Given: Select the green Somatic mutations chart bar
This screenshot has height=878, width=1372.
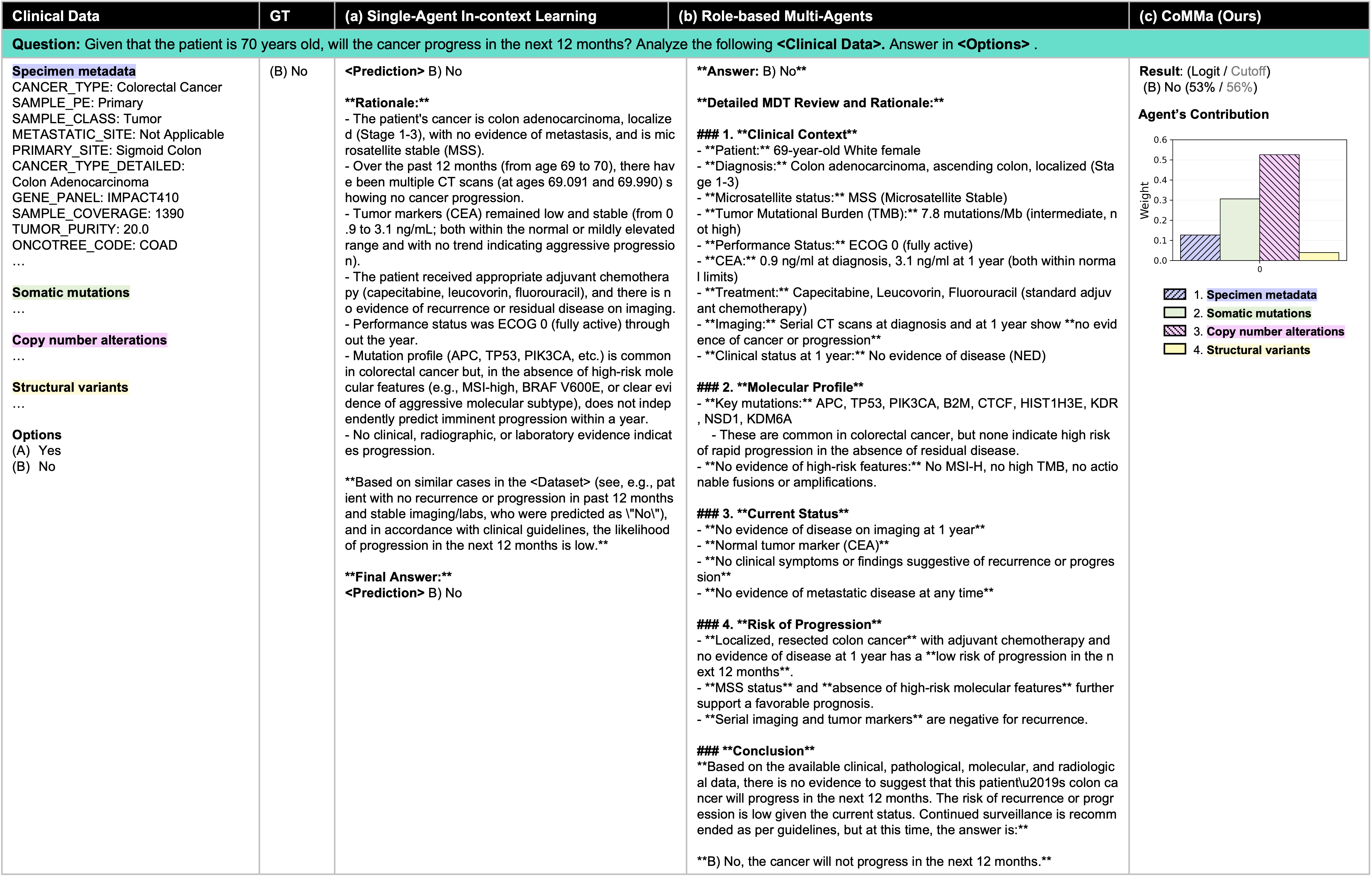Looking at the screenshot, I should click(1239, 230).
